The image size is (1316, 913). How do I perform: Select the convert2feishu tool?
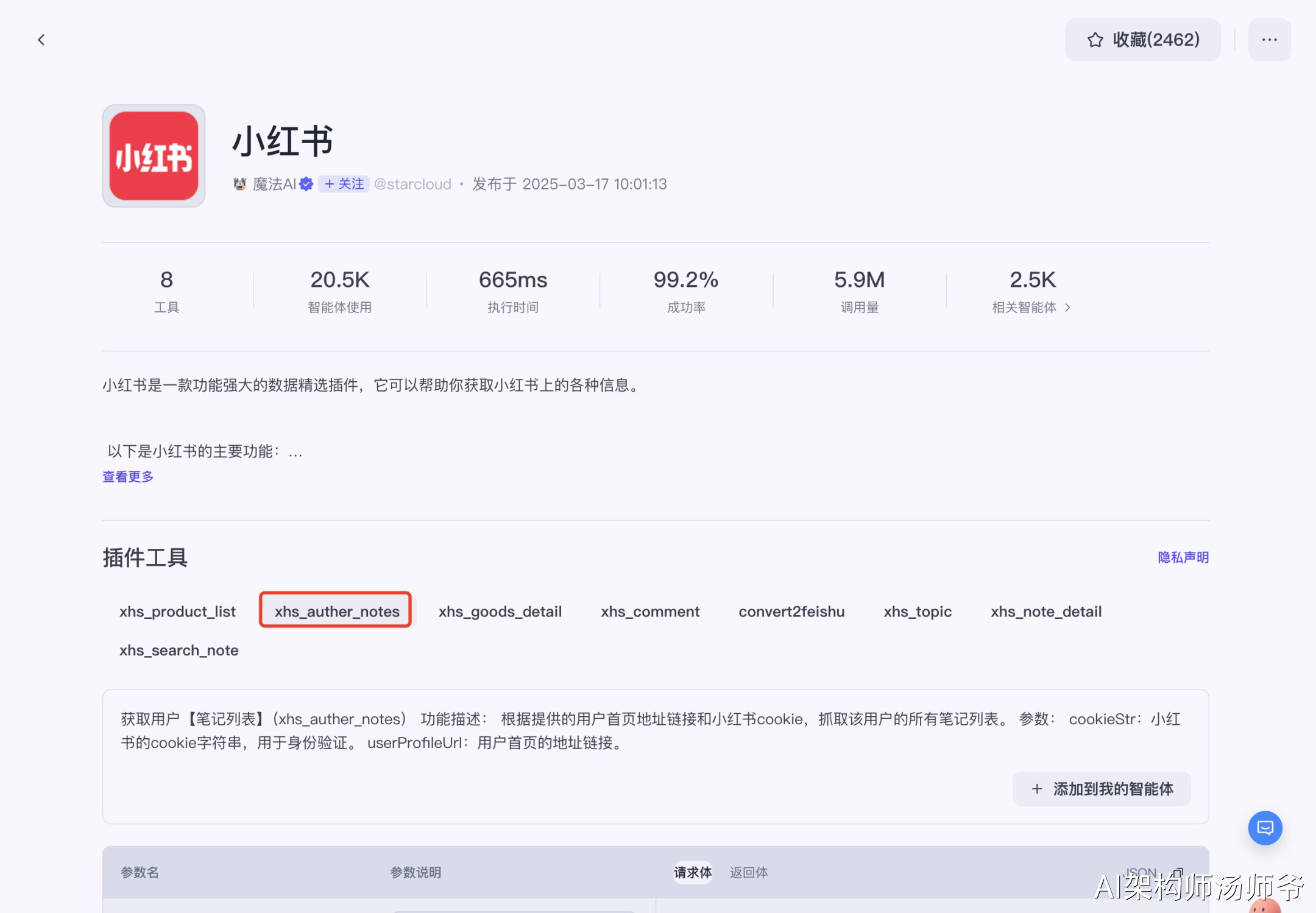(x=791, y=612)
